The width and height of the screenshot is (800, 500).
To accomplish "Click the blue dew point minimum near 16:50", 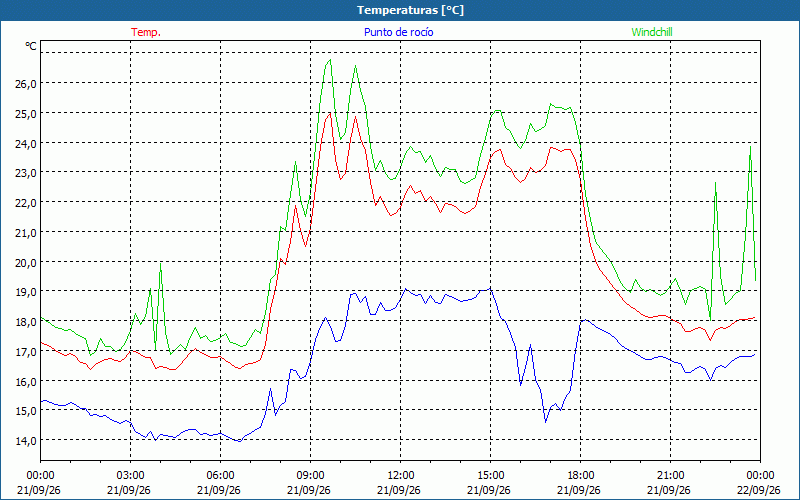I will click(x=545, y=422).
